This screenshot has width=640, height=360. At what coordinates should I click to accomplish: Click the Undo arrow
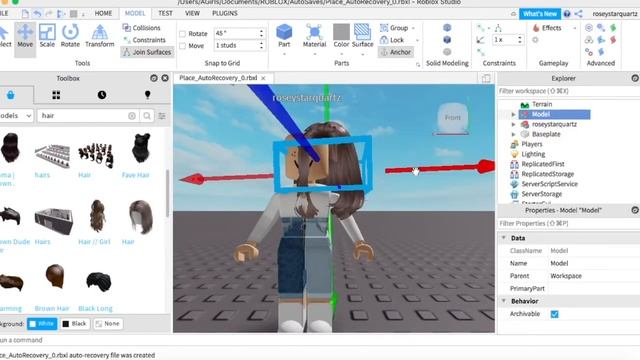pyautogui.click(x=38, y=14)
